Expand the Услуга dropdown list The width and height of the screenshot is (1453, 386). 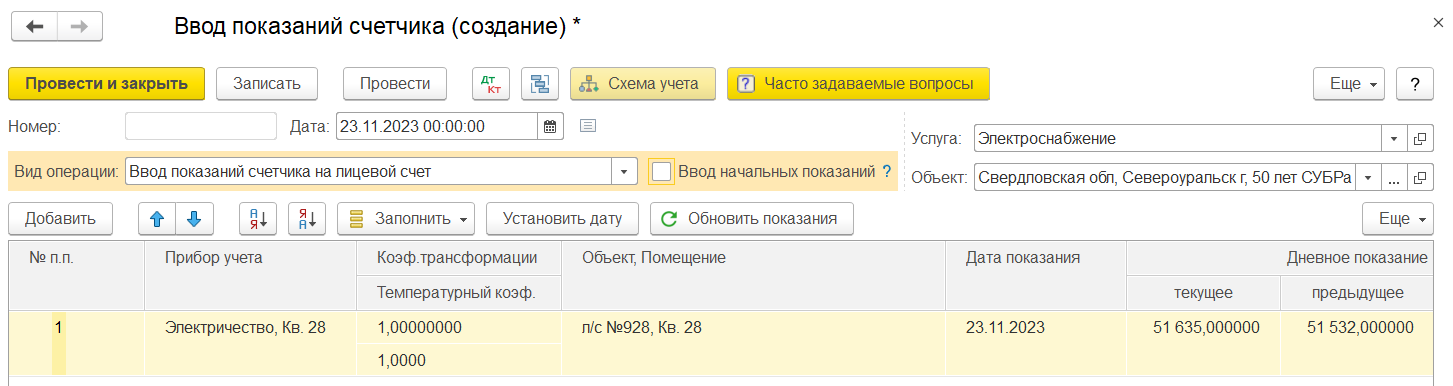click(x=1395, y=138)
